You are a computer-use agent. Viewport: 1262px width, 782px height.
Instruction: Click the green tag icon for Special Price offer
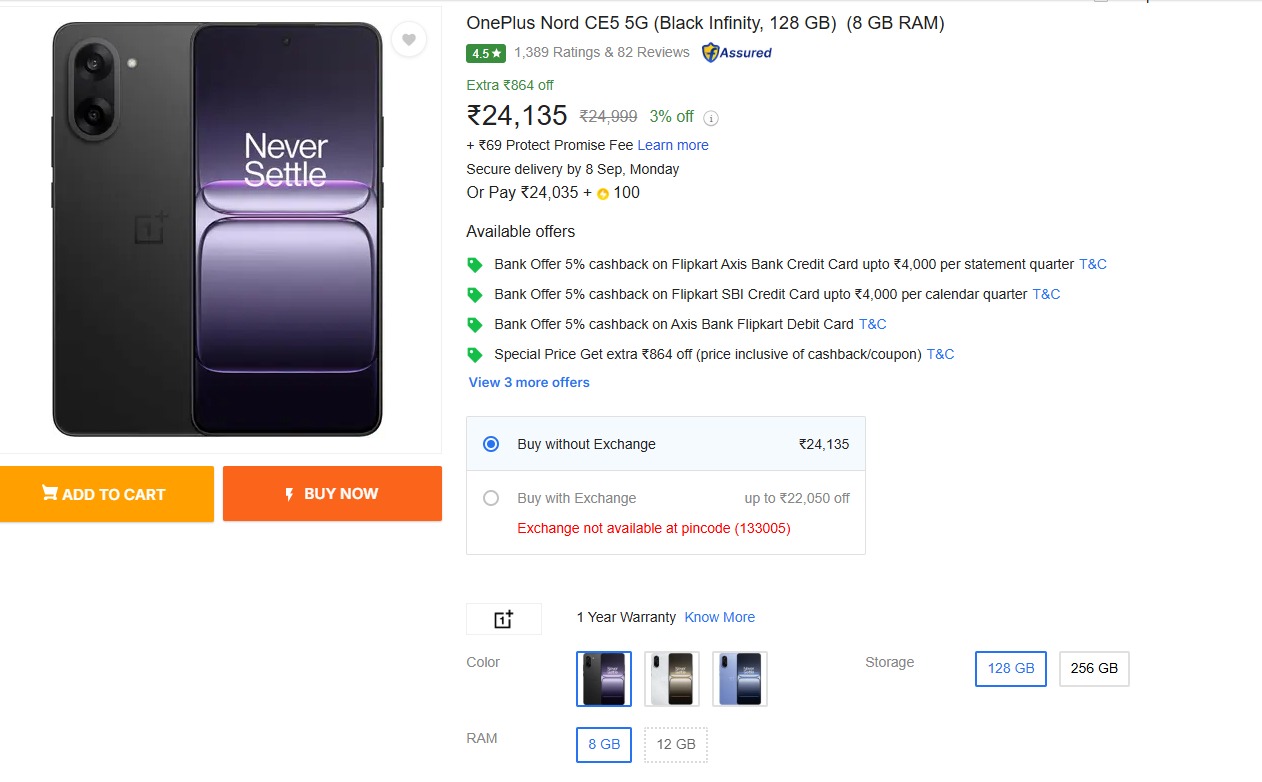click(x=475, y=354)
